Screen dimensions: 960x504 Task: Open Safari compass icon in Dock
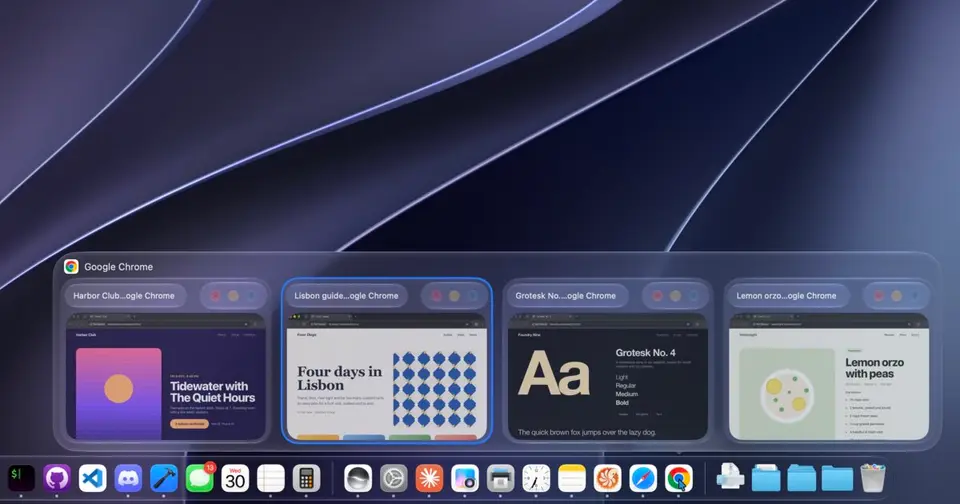(x=643, y=478)
